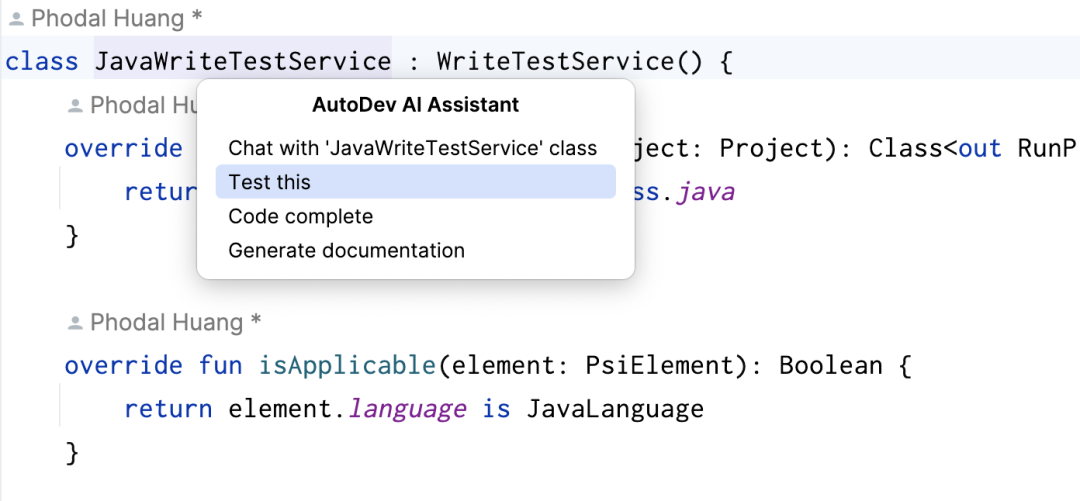Click 'fun' keyword before isApplicable
1080x501 pixels.
click(220, 365)
